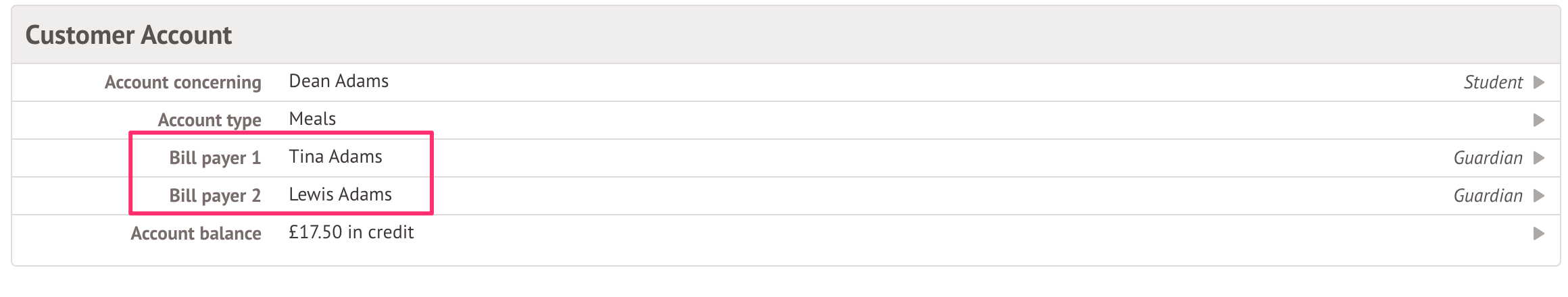This screenshot has height=297, width=1568.
Task: Click the Account balance label
Action: [x=195, y=234]
